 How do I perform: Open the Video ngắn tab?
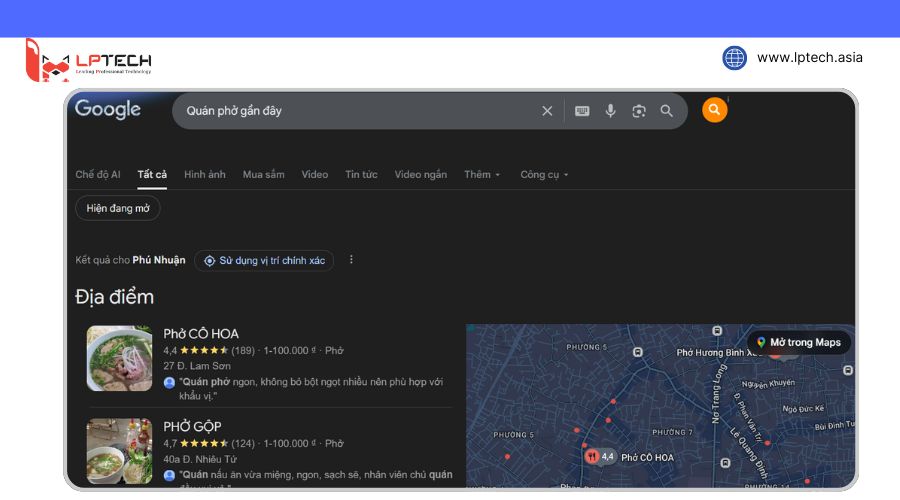[421, 175]
